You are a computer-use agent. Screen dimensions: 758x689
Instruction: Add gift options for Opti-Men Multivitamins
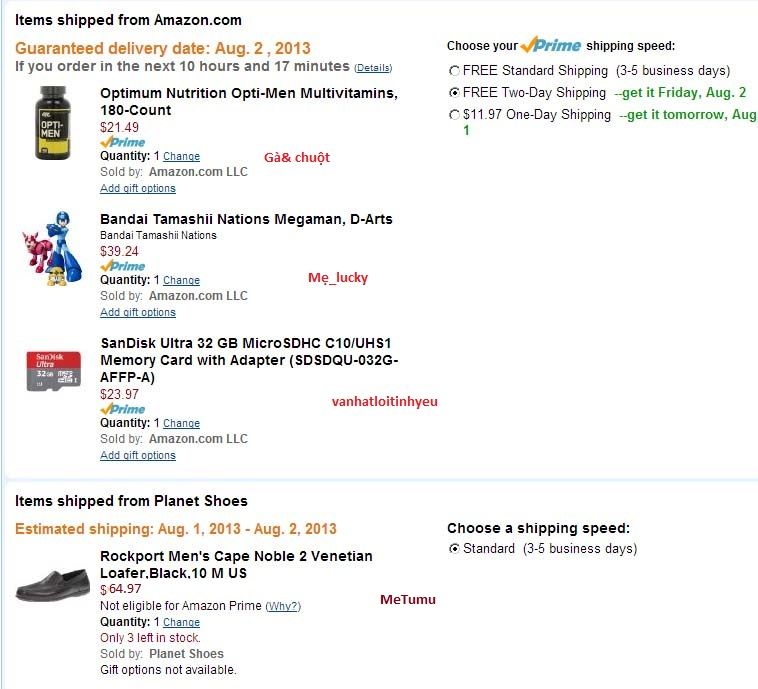138,188
